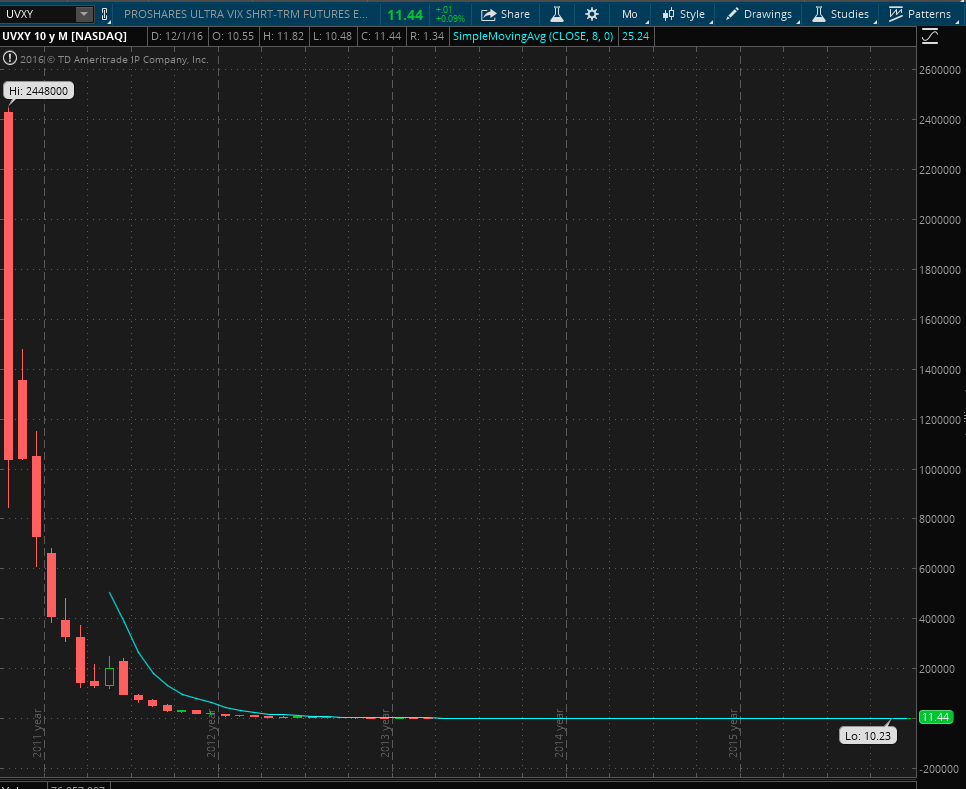The height and width of the screenshot is (789, 966).
Task: Click the +0.09% change text
Action: [450, 19]
